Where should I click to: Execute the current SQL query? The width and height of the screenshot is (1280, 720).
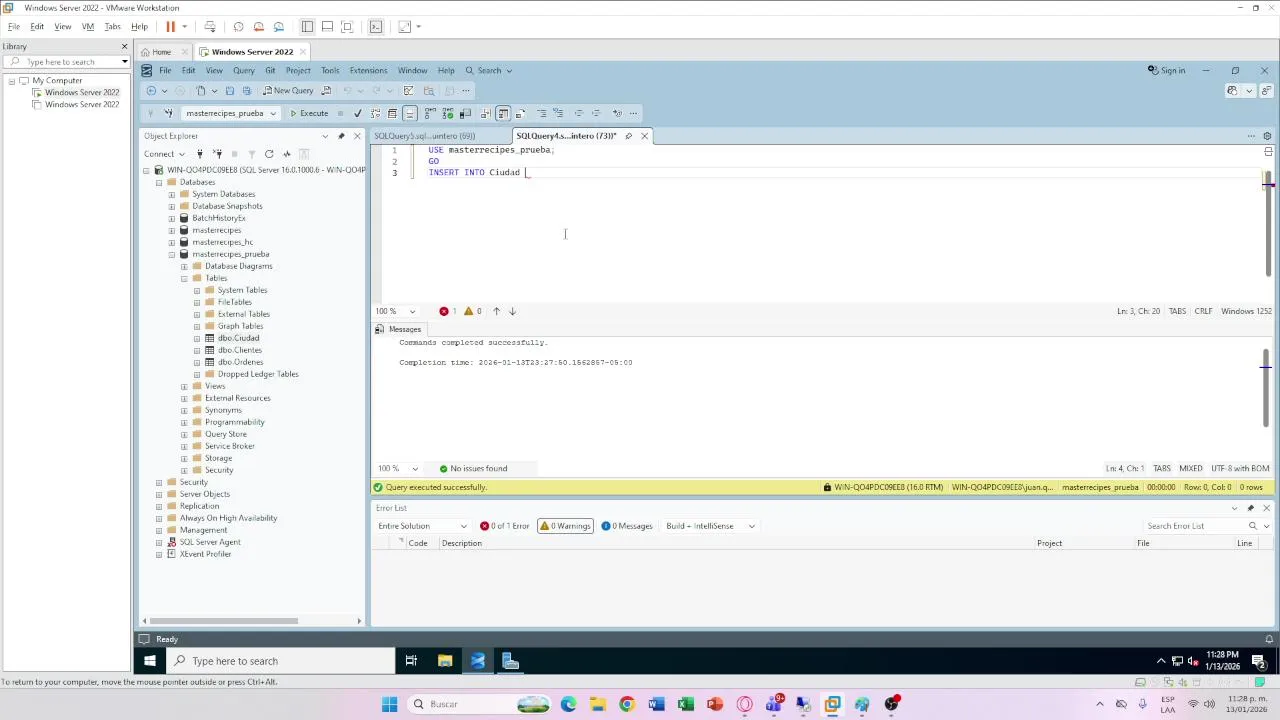[309, 113]
